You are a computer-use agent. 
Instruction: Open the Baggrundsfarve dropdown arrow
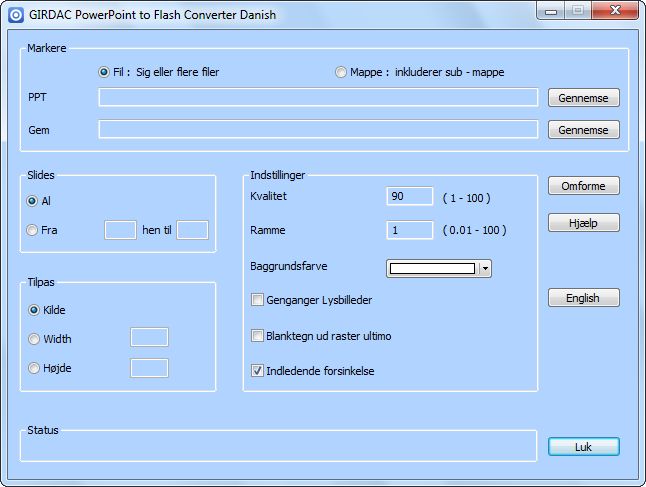click(485, 269)
